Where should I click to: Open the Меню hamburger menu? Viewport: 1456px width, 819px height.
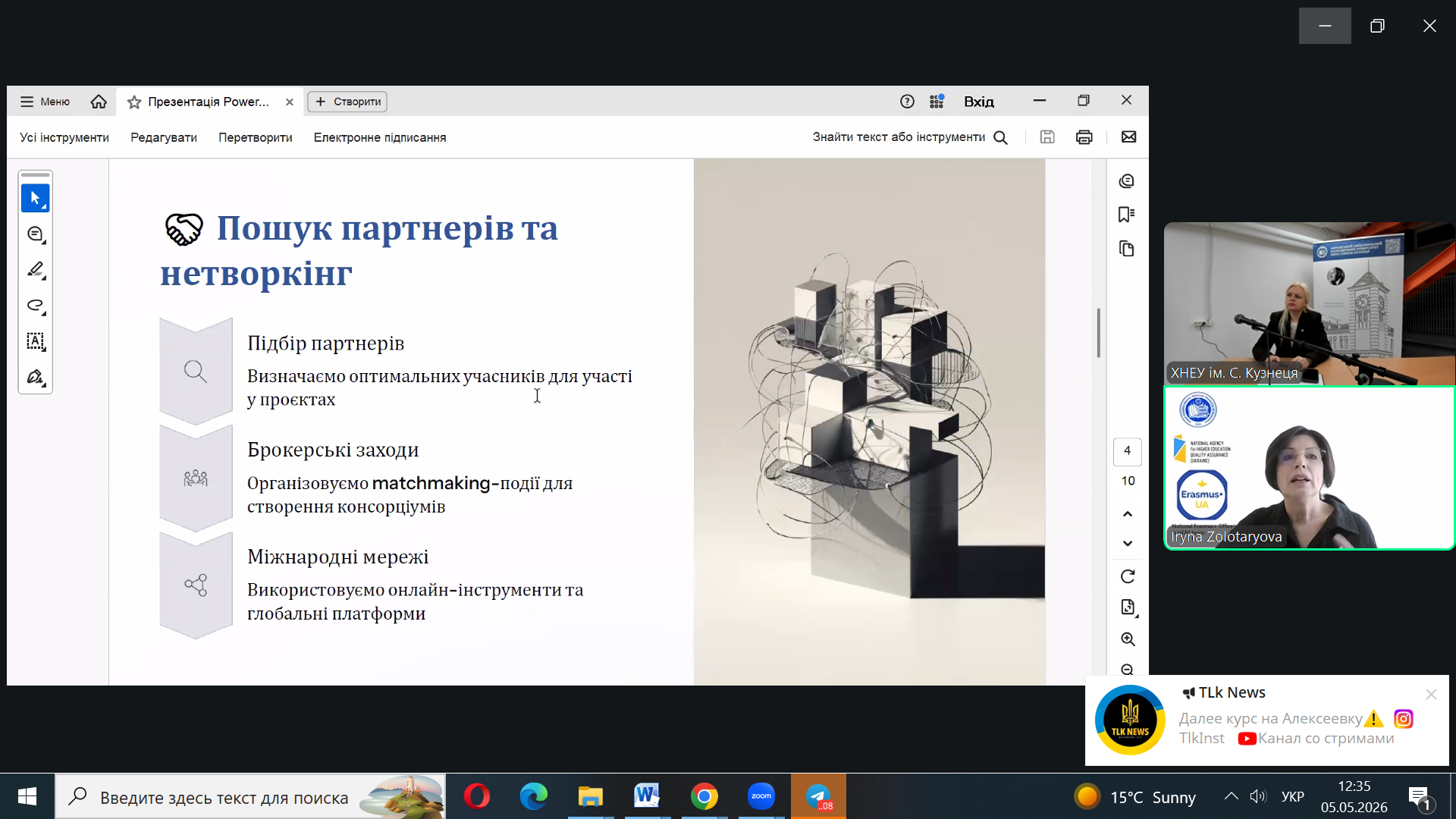coord(45,102)
